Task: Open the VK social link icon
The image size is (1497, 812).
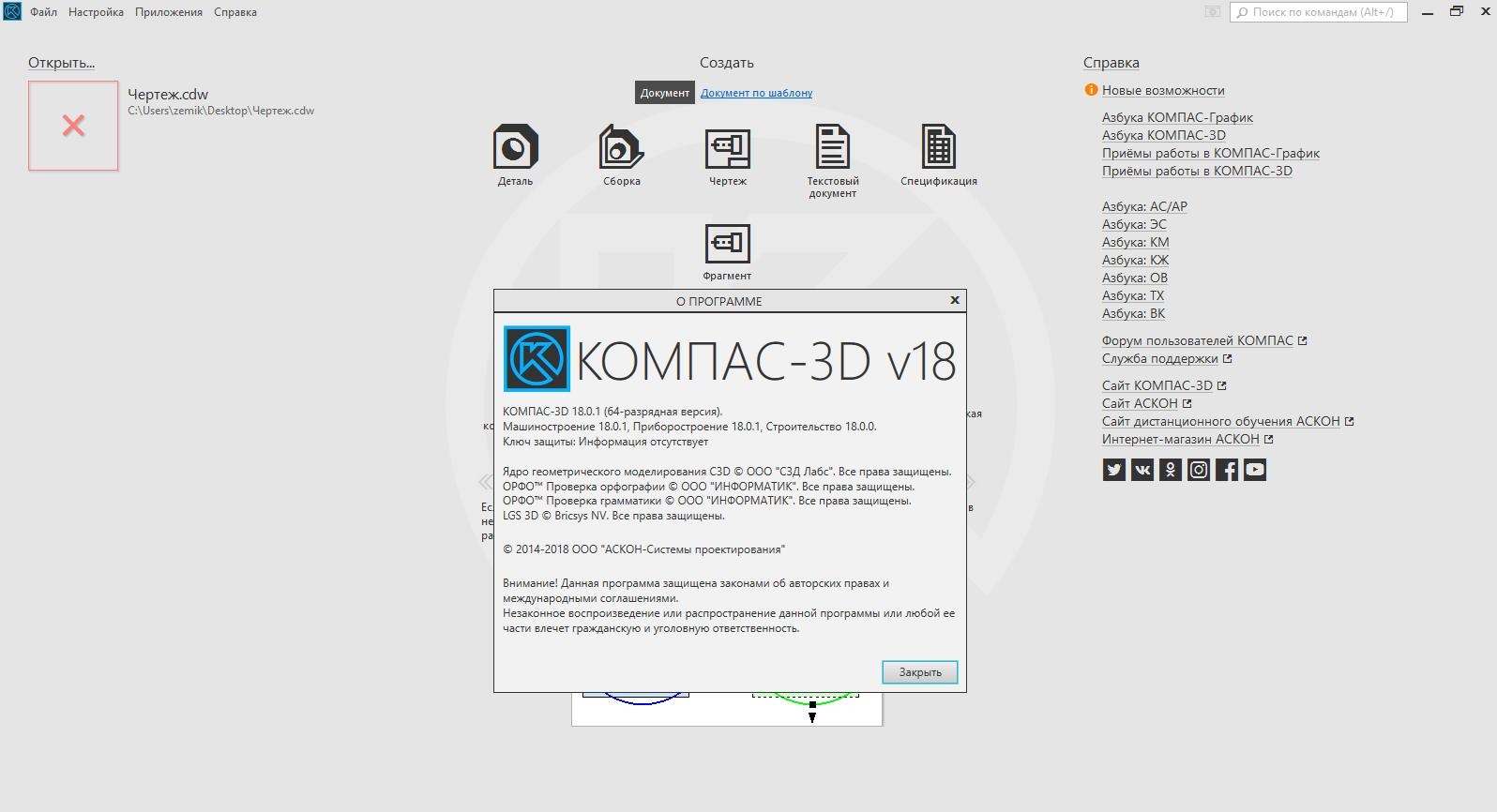Action: pyautogui.click(x=1142, y=470)
